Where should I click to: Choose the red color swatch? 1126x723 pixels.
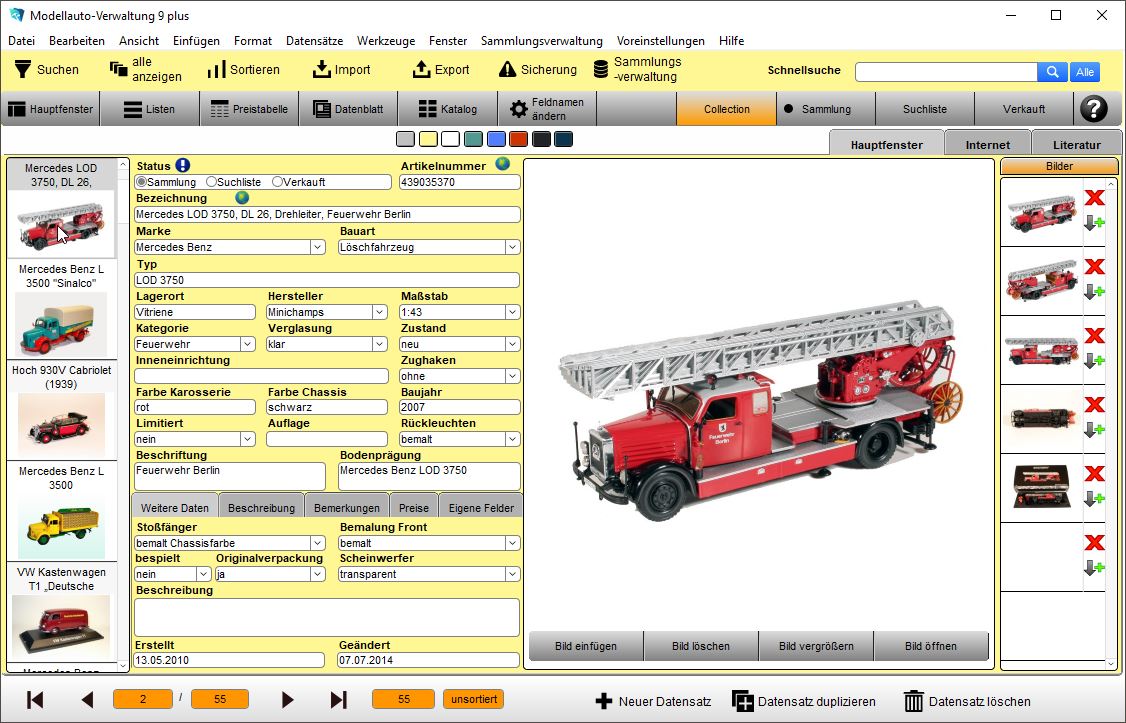tap(517, 139)
